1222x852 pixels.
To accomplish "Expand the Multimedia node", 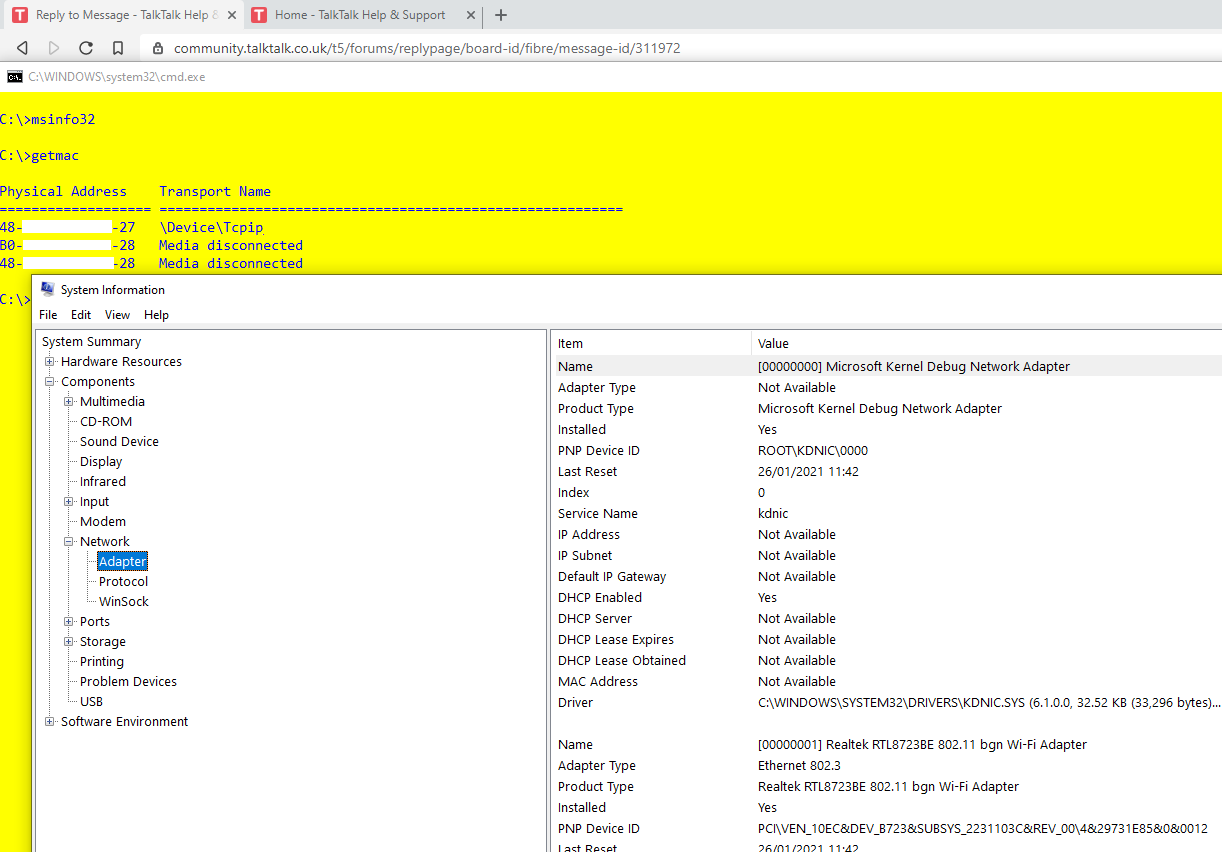I will (69, 402).
